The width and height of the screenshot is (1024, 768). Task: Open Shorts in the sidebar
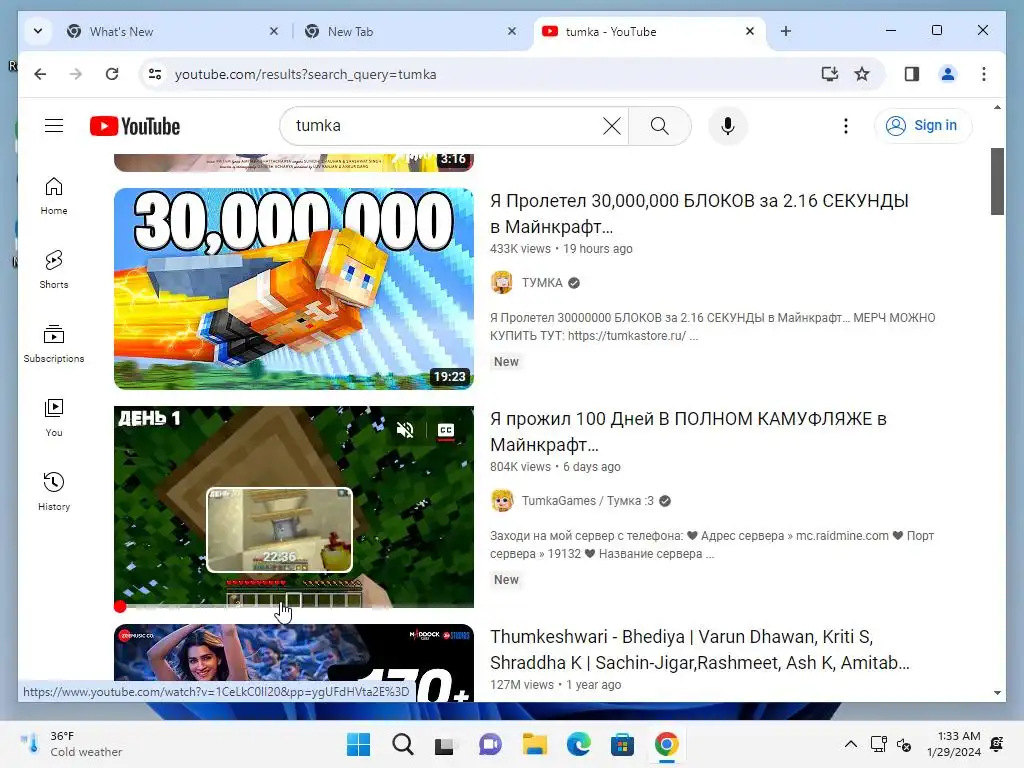[x=54, y=270]
